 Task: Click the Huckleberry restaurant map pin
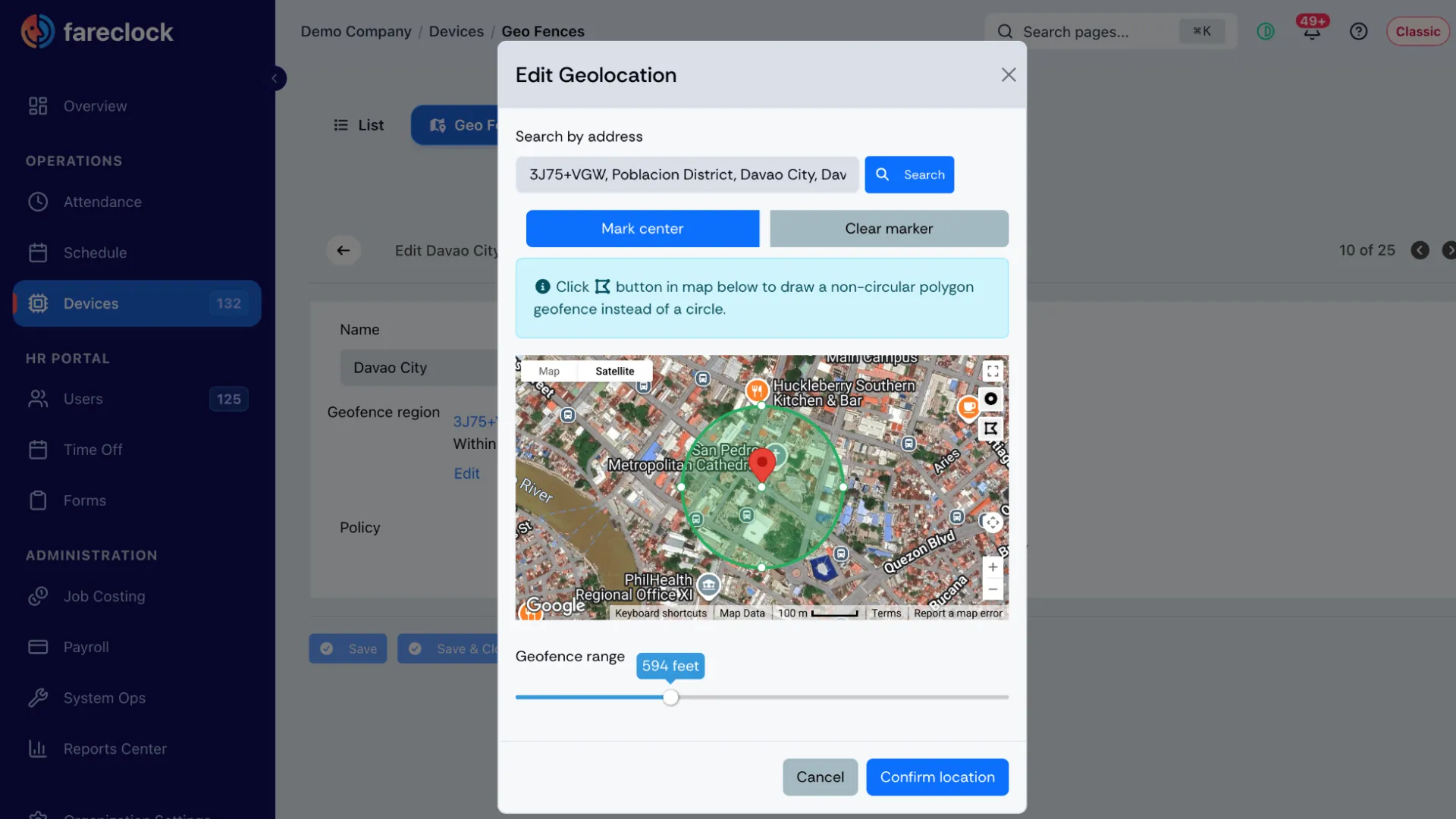tap(757, 391)
